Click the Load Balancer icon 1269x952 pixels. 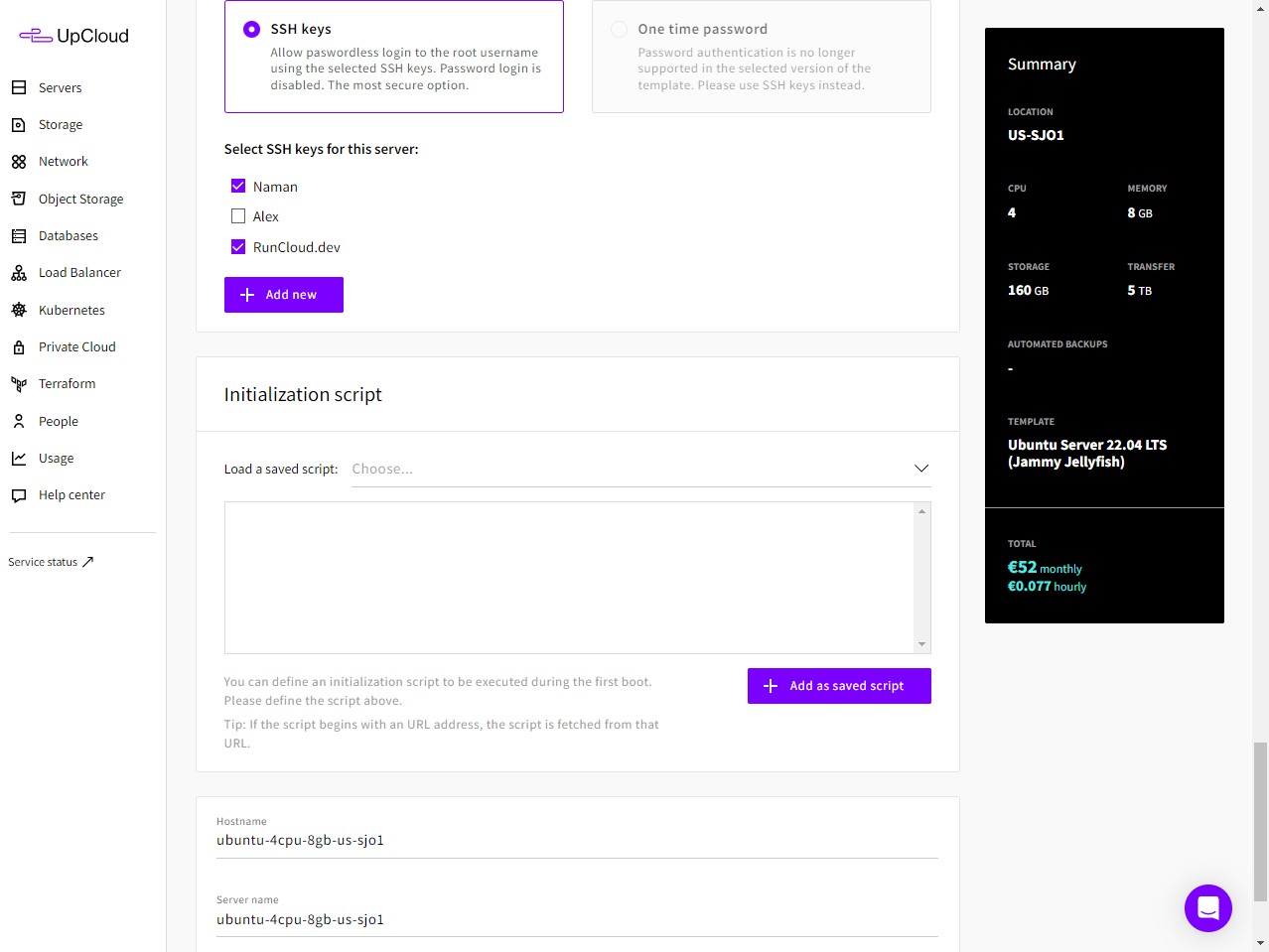[x=19, y=273]
